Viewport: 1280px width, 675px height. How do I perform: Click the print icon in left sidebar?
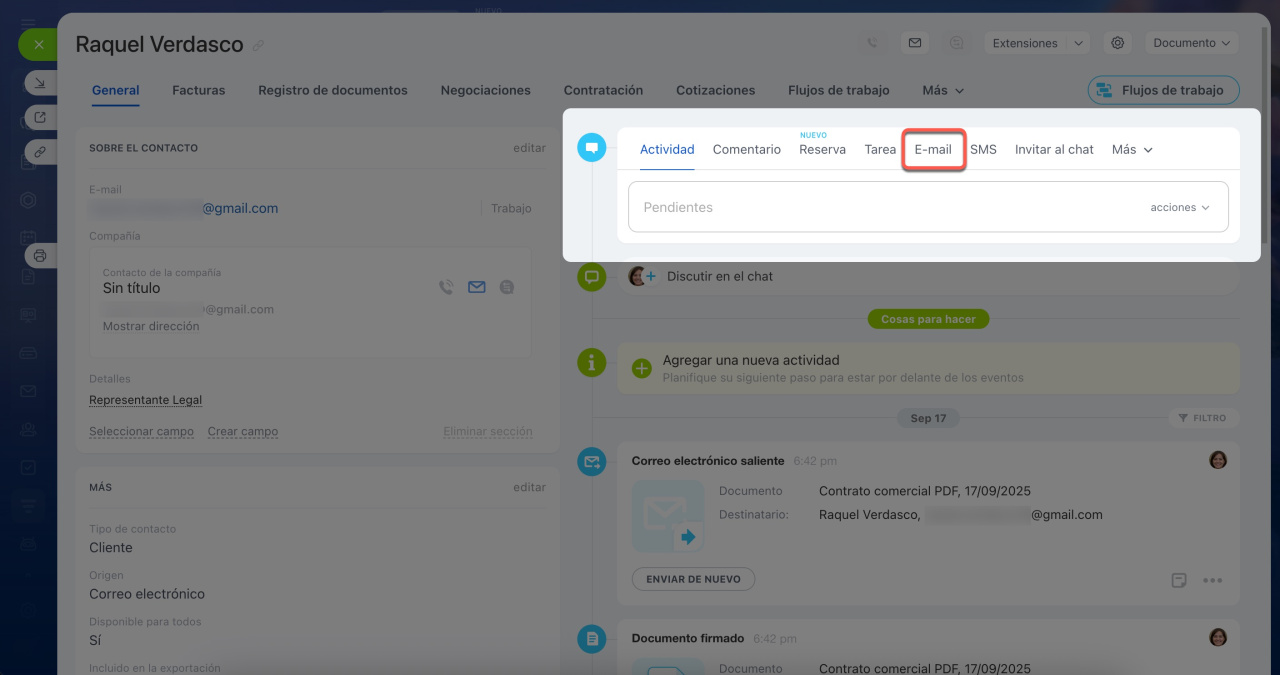40,256
